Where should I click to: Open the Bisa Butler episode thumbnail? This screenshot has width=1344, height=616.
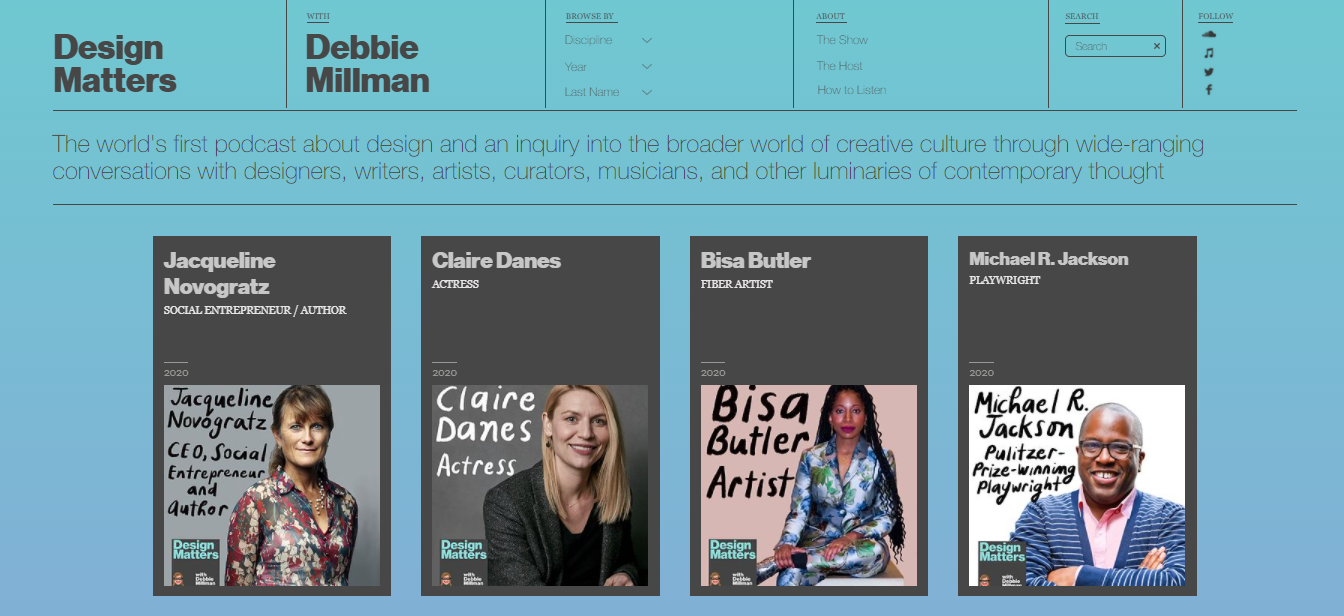(808, 487)
